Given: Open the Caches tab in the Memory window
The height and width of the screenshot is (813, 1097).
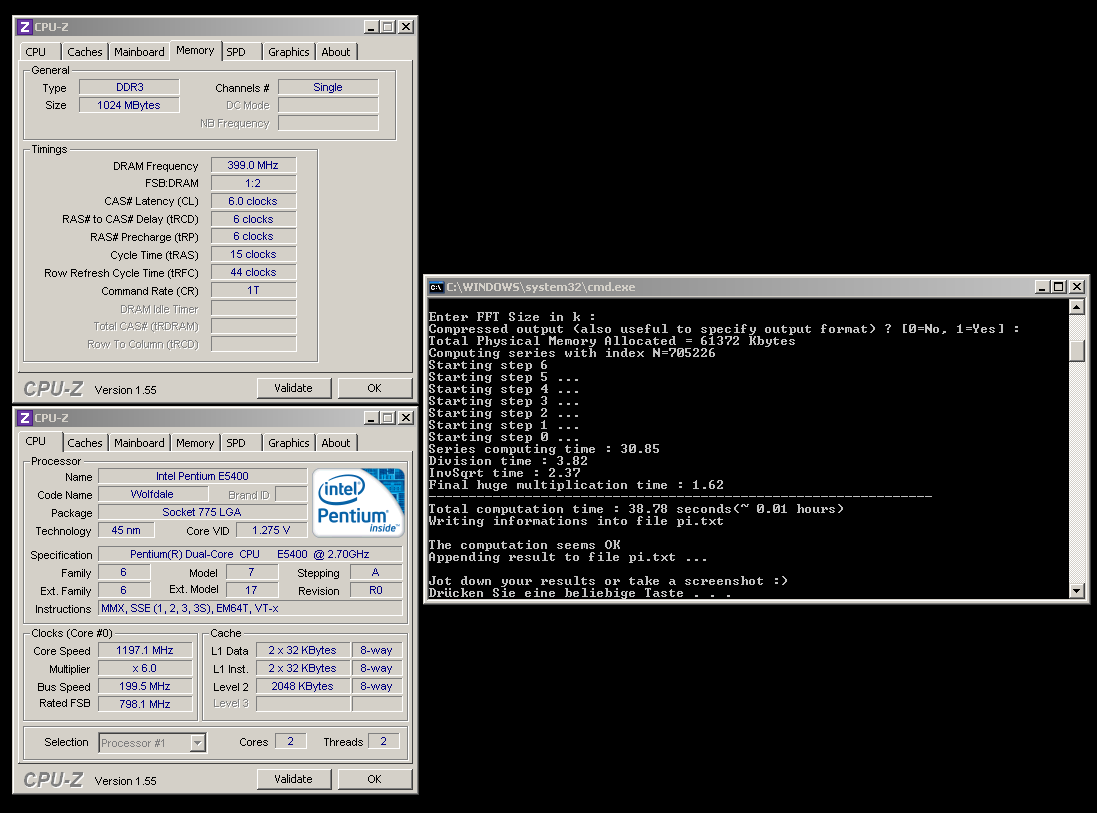Looking at the screenshot, I should (x=85, y=52).
